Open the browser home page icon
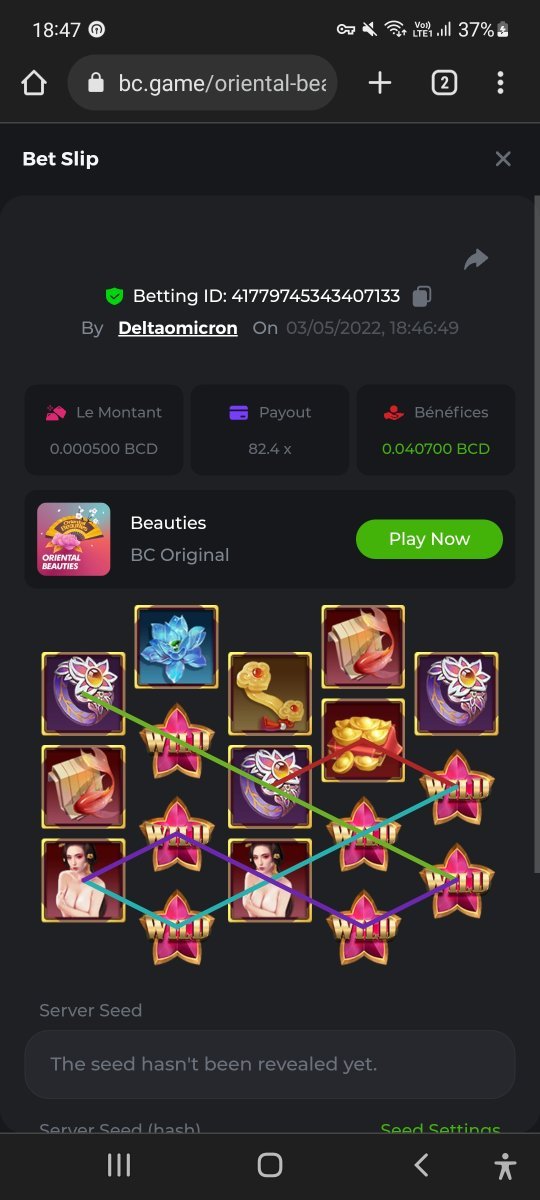This screenshot has width=540, height=1200. [34, 83]
